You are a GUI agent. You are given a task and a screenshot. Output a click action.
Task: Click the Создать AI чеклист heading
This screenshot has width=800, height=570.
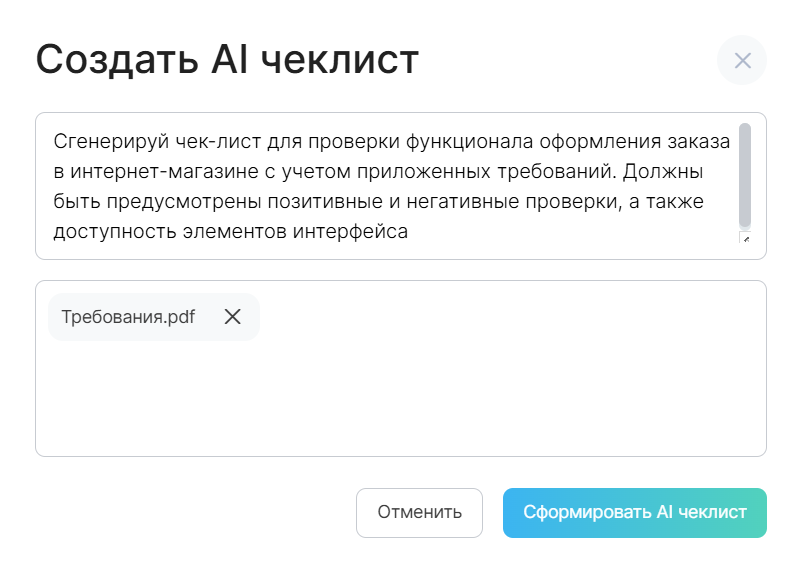(x=227, y=61)
